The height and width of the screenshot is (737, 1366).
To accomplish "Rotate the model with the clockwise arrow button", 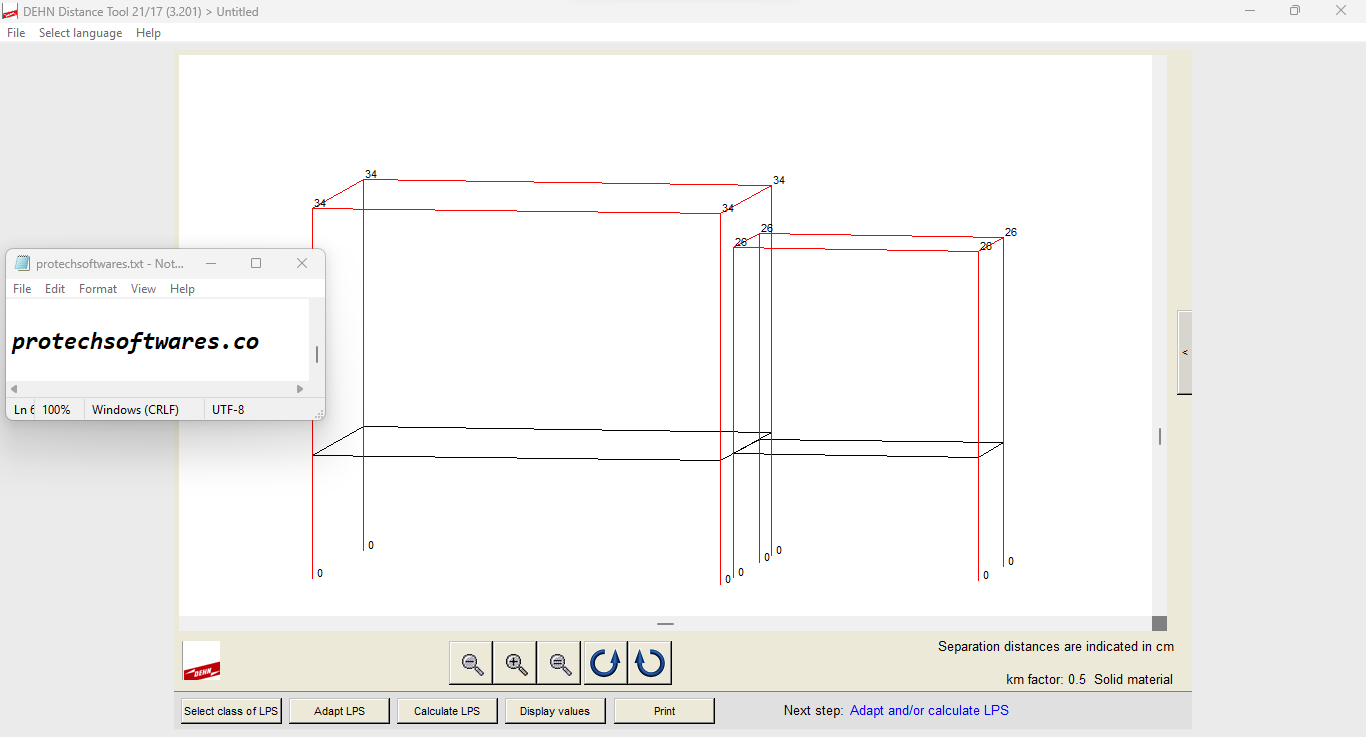I will click(x=650, y=663).
